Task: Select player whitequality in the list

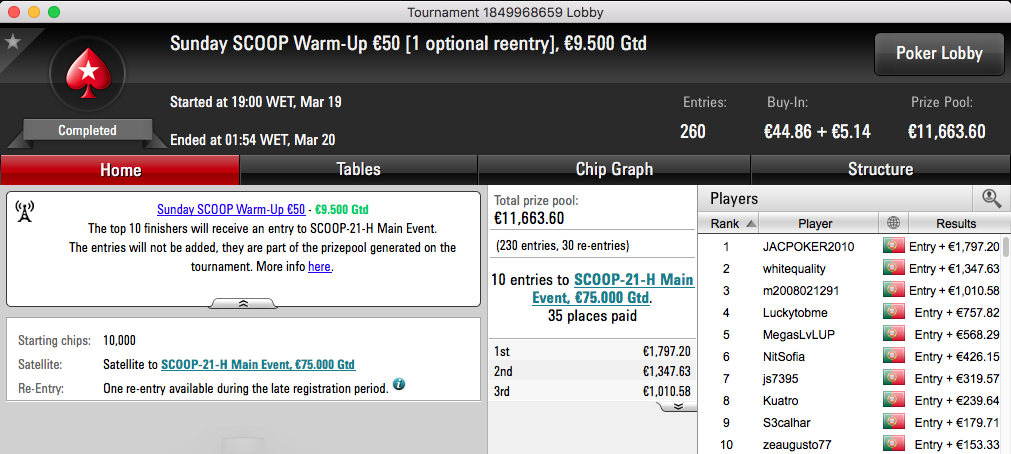Action: coord(794,268)
